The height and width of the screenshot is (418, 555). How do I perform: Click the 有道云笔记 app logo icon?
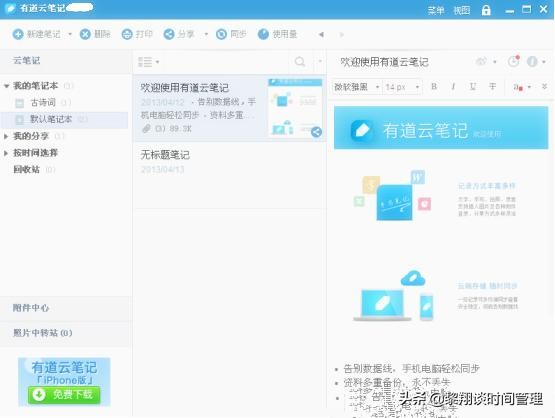pyautogui.click(x=10, y=8)
